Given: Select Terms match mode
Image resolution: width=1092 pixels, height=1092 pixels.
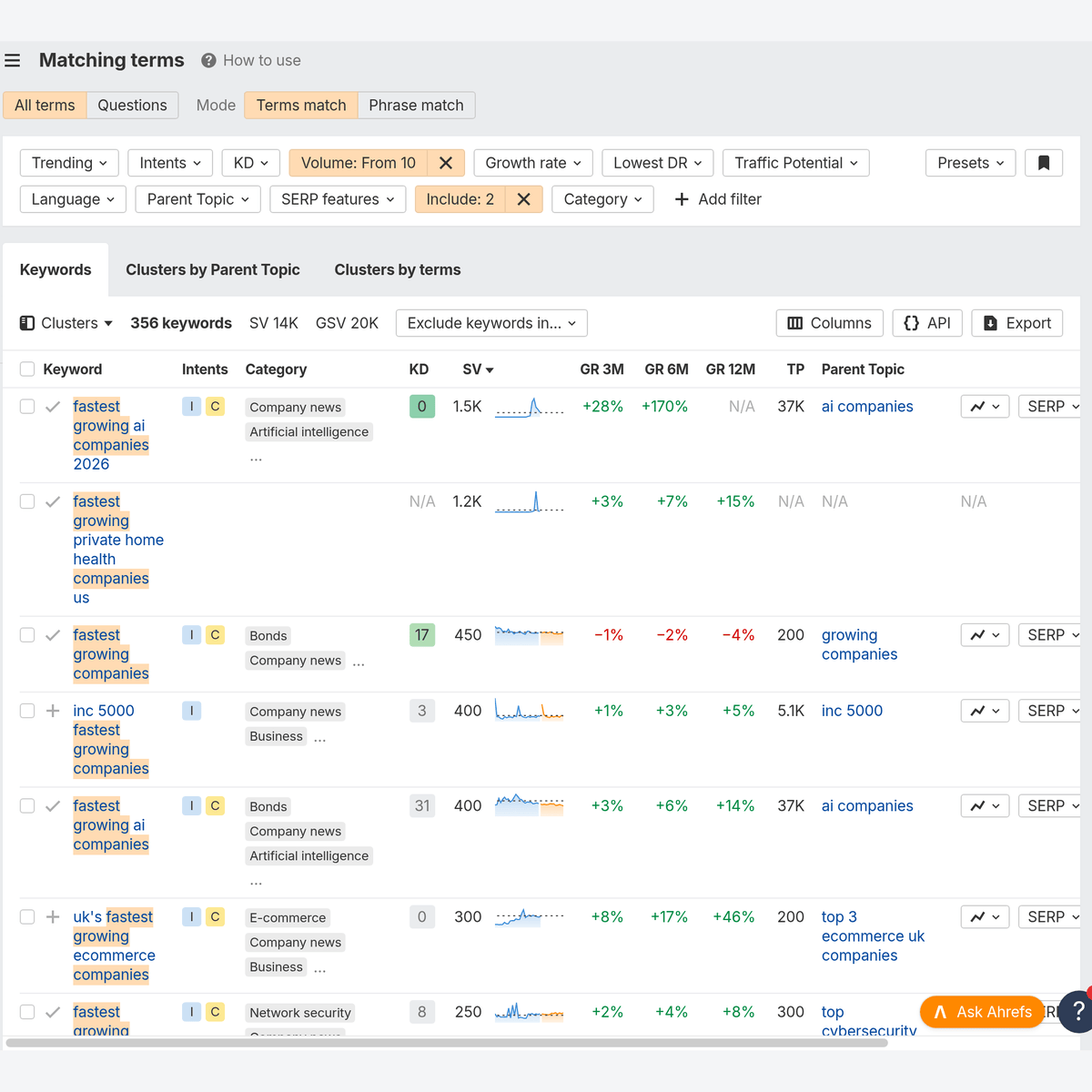Looking at the screenshot, I should tap(301, 106).
